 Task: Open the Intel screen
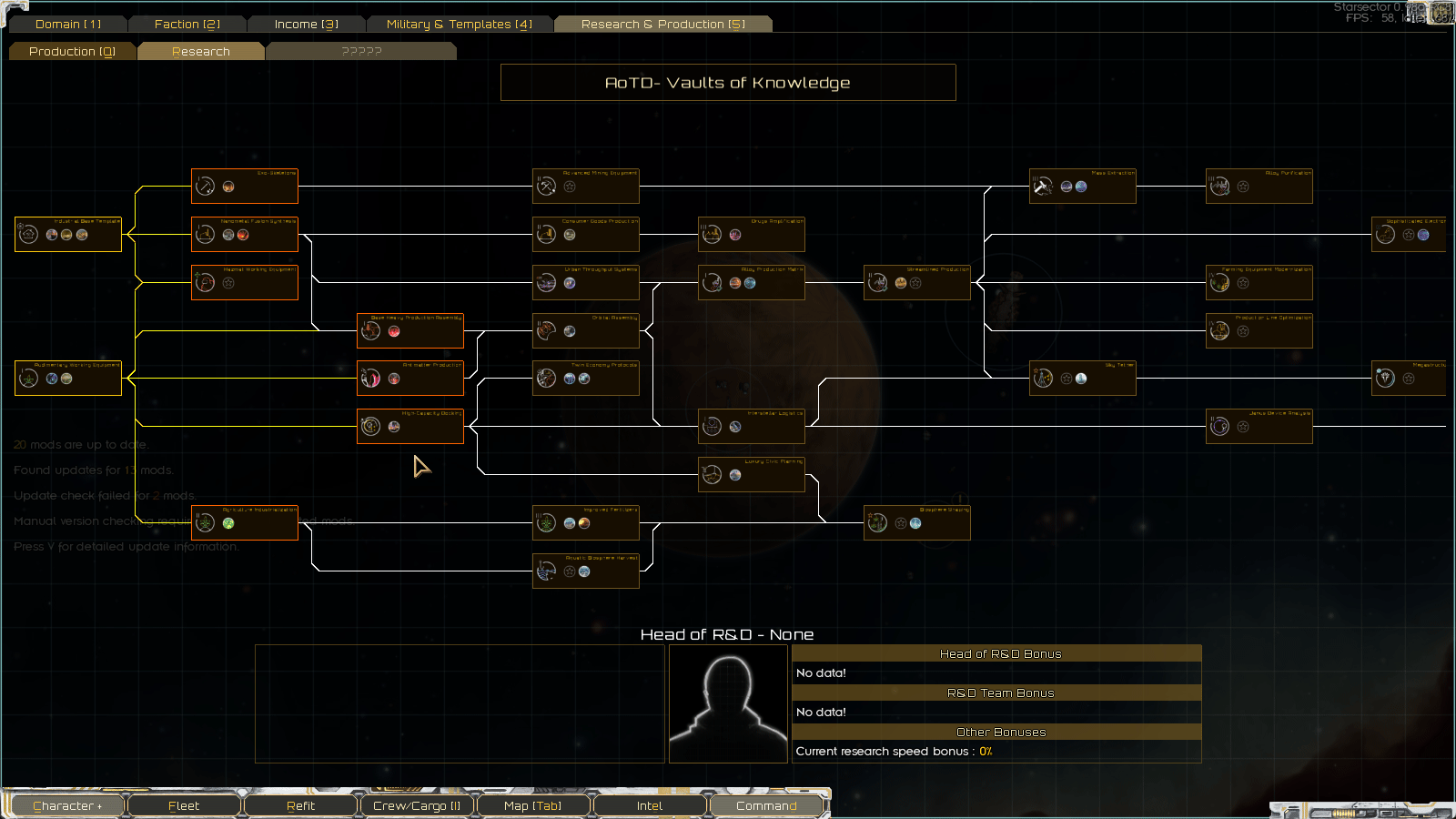click(x=650, y=805)
